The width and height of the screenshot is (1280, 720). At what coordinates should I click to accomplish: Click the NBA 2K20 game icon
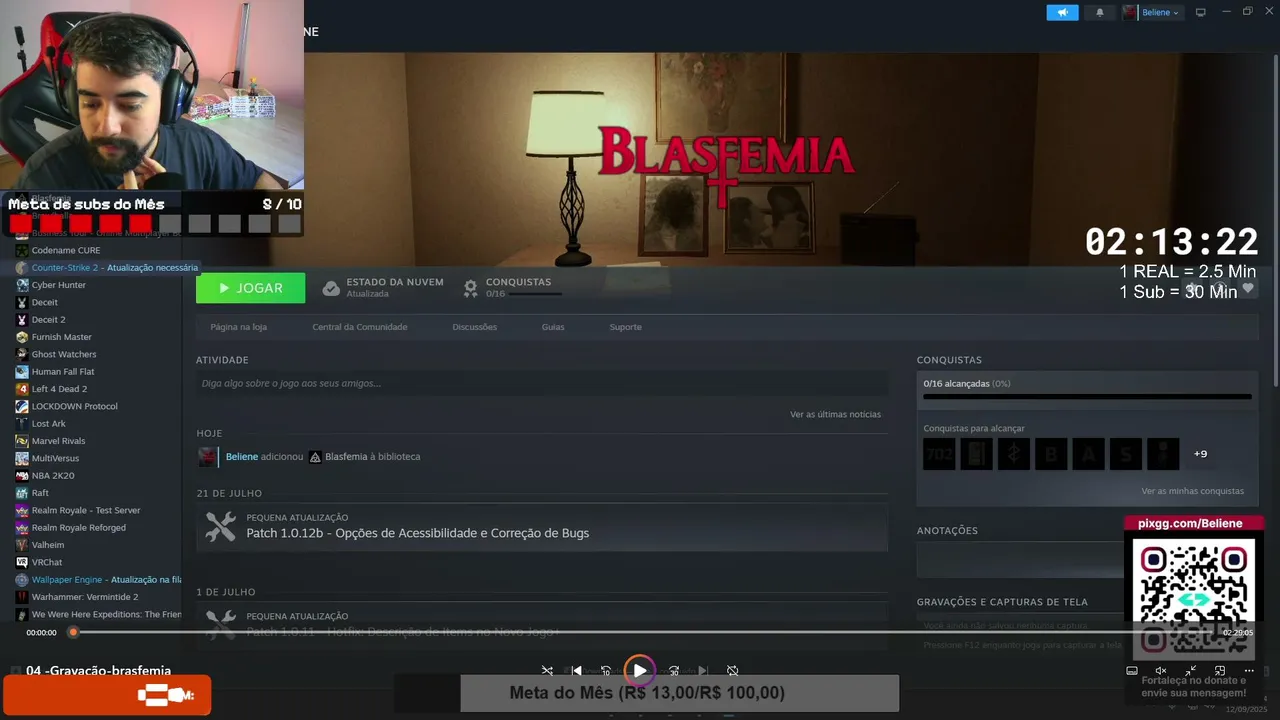click(x=22, y=476)
